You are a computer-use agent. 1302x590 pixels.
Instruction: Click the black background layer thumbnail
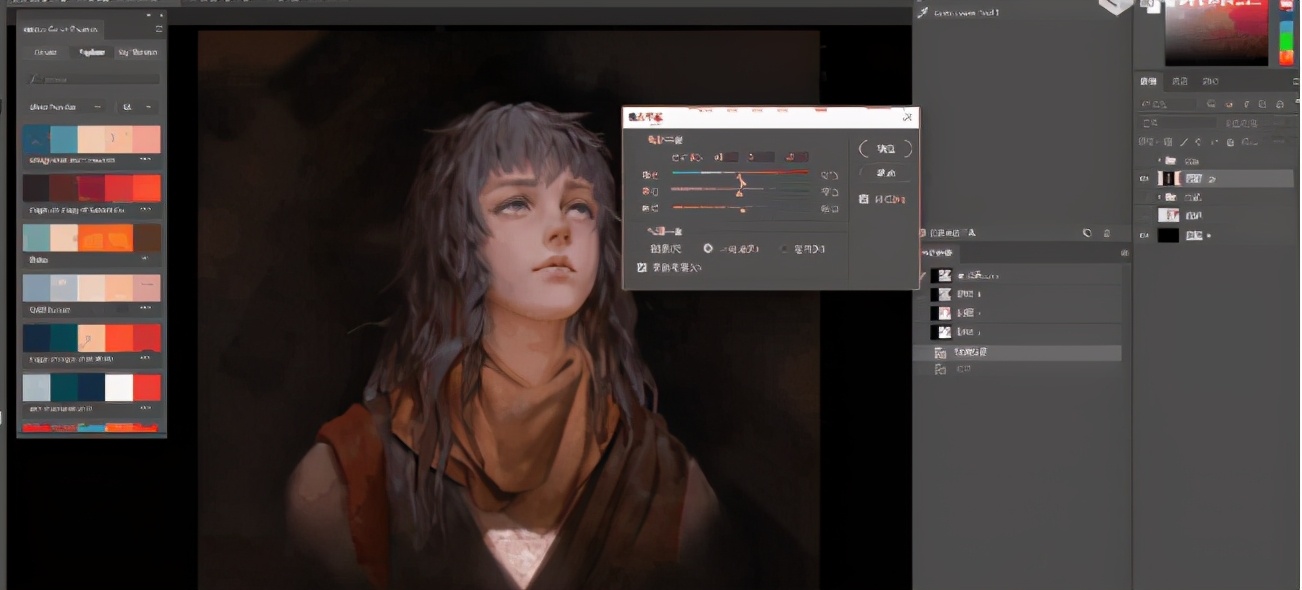[x=1168, y=235]
